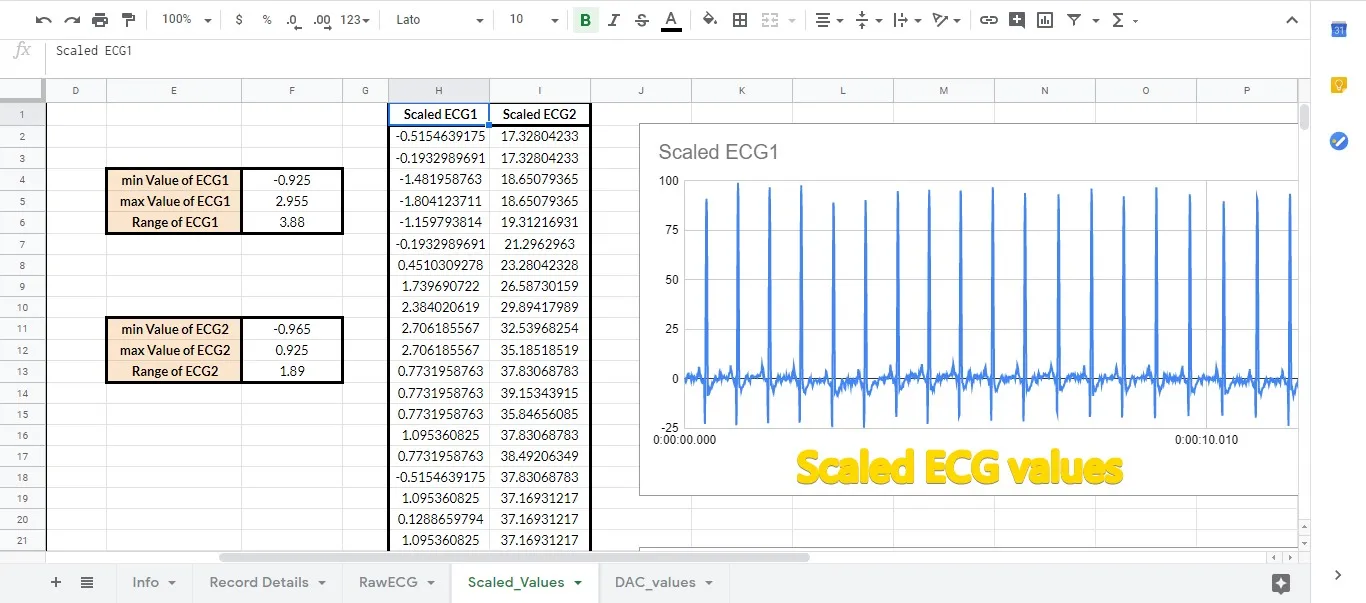
Task: Open Google Calendar in side panel
Action: pyautogui.click(x=1339, y=30)
